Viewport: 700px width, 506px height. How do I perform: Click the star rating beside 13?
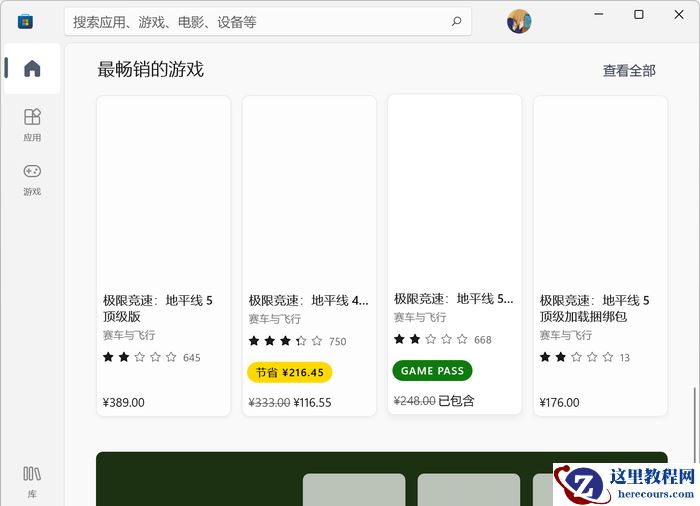[x=576, y=357]
